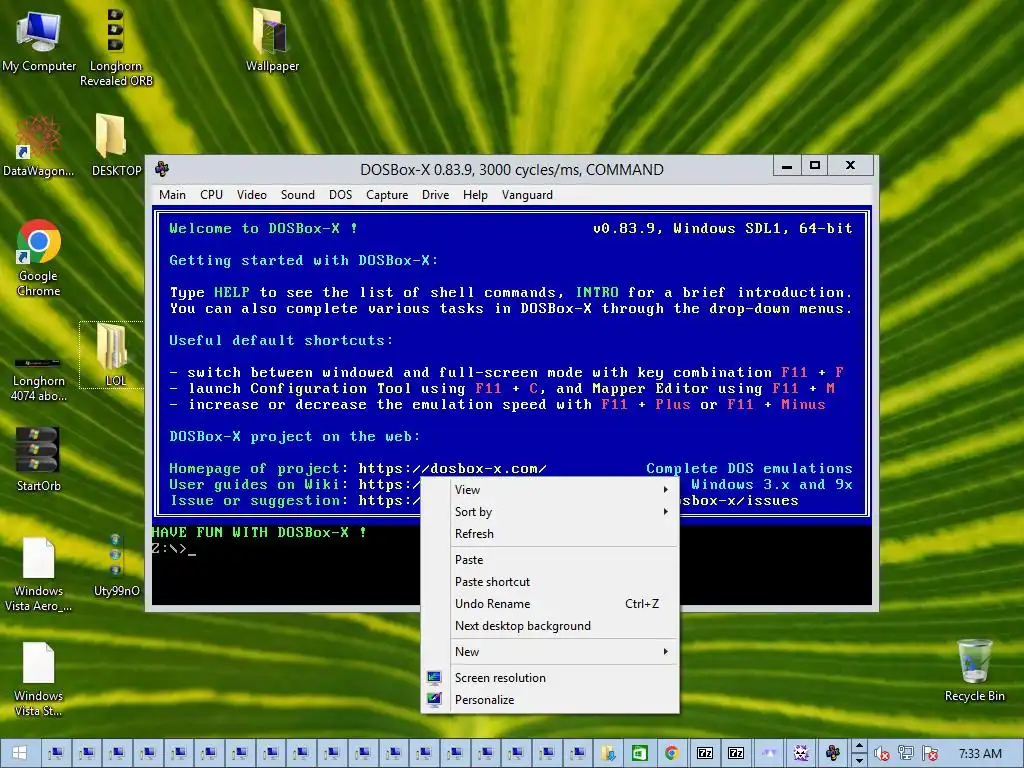Click the muted volume tray icon

pos(882,754)
